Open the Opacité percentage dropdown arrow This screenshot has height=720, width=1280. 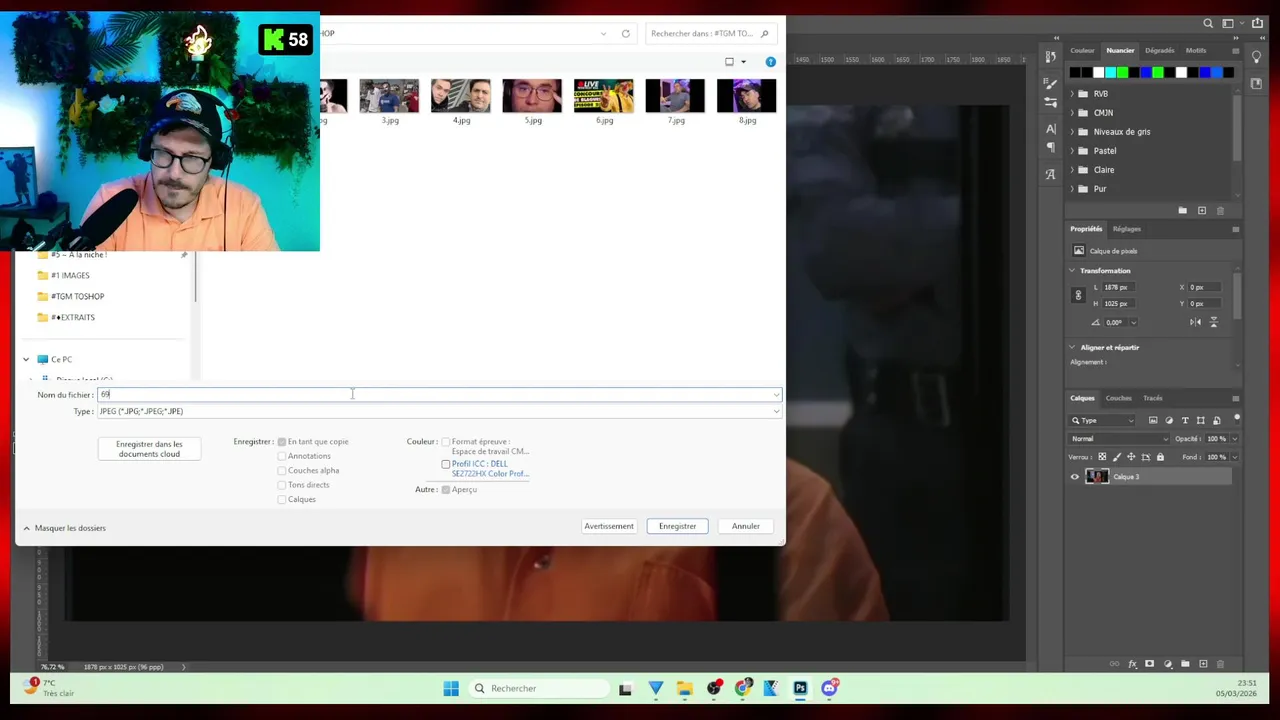coord(1234,439)
